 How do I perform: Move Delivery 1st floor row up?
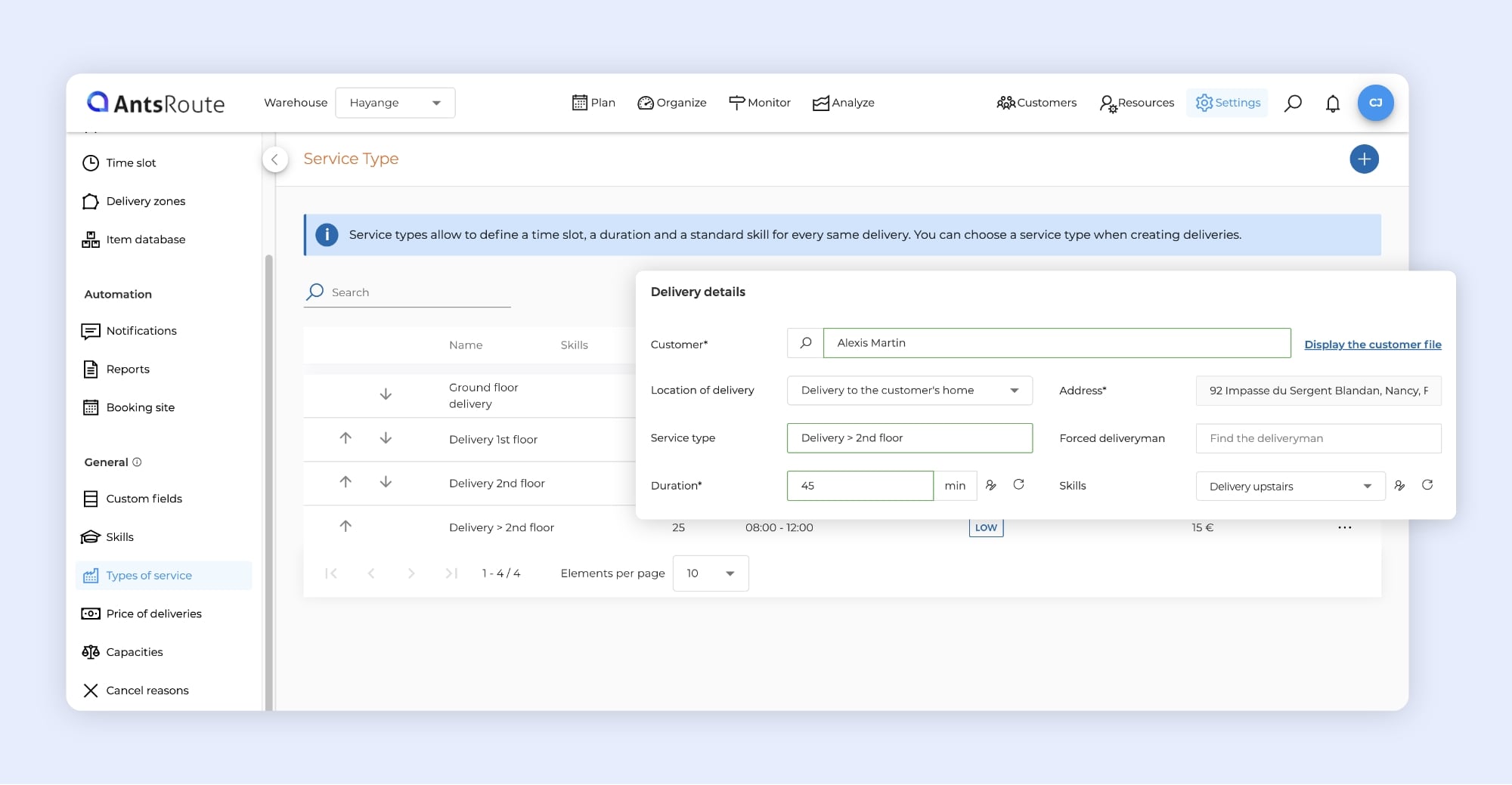coord(345,438)
